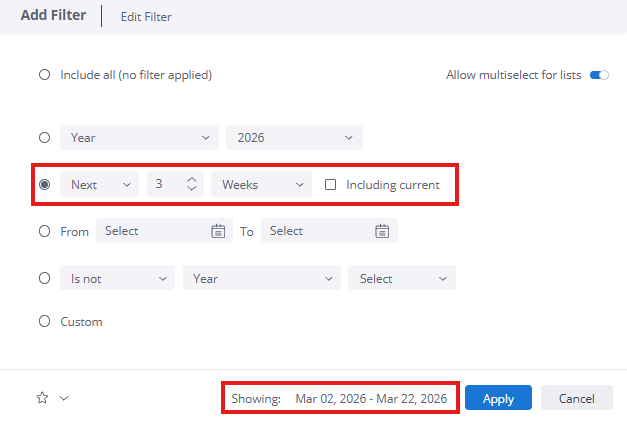This screenshot has height=421, width=627.
Task: Open the Year period dropdown
Action: click(138, 137)
